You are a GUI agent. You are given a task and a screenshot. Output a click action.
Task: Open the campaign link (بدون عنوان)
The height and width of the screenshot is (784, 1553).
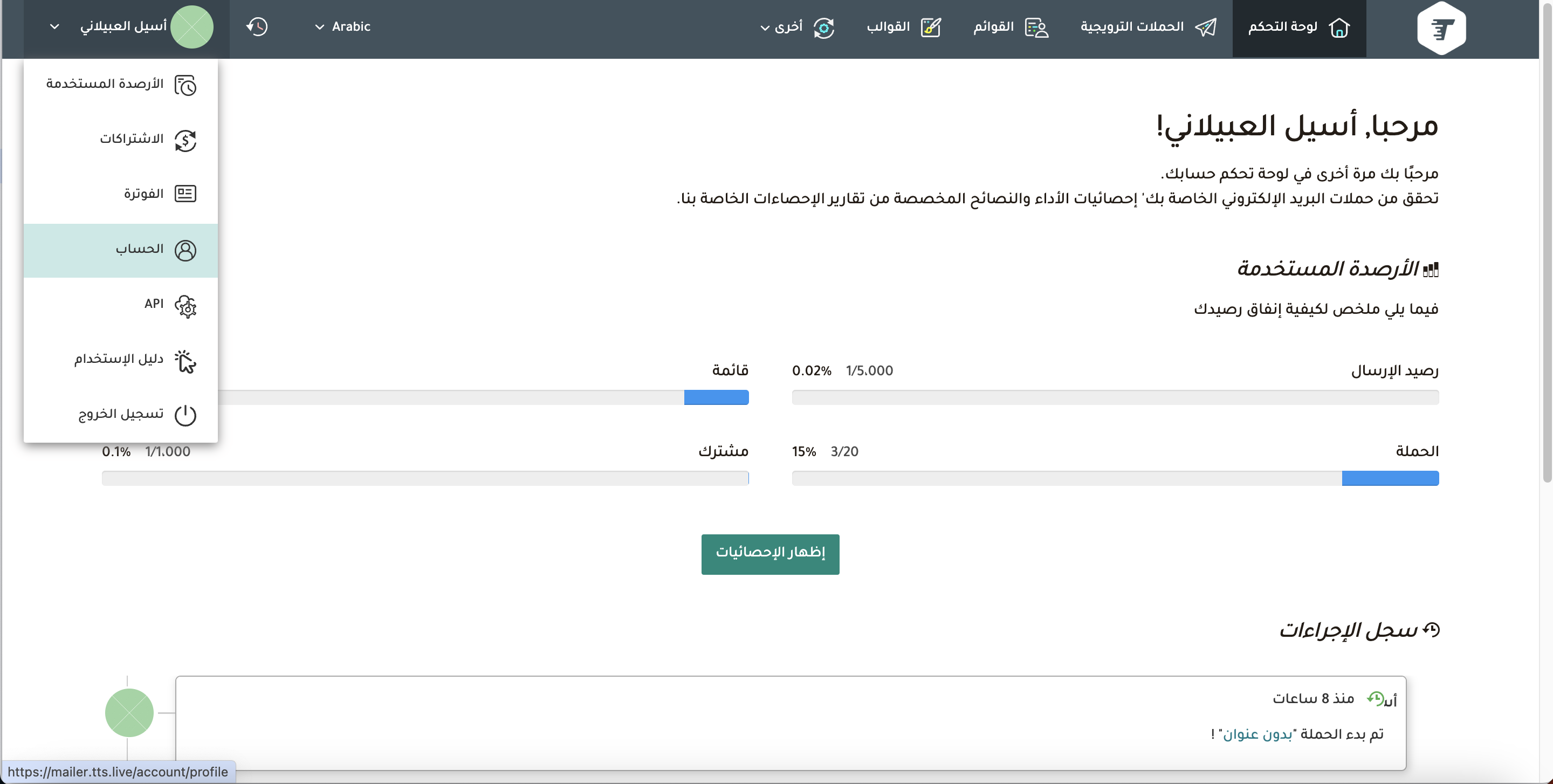tap(1257, 734)
